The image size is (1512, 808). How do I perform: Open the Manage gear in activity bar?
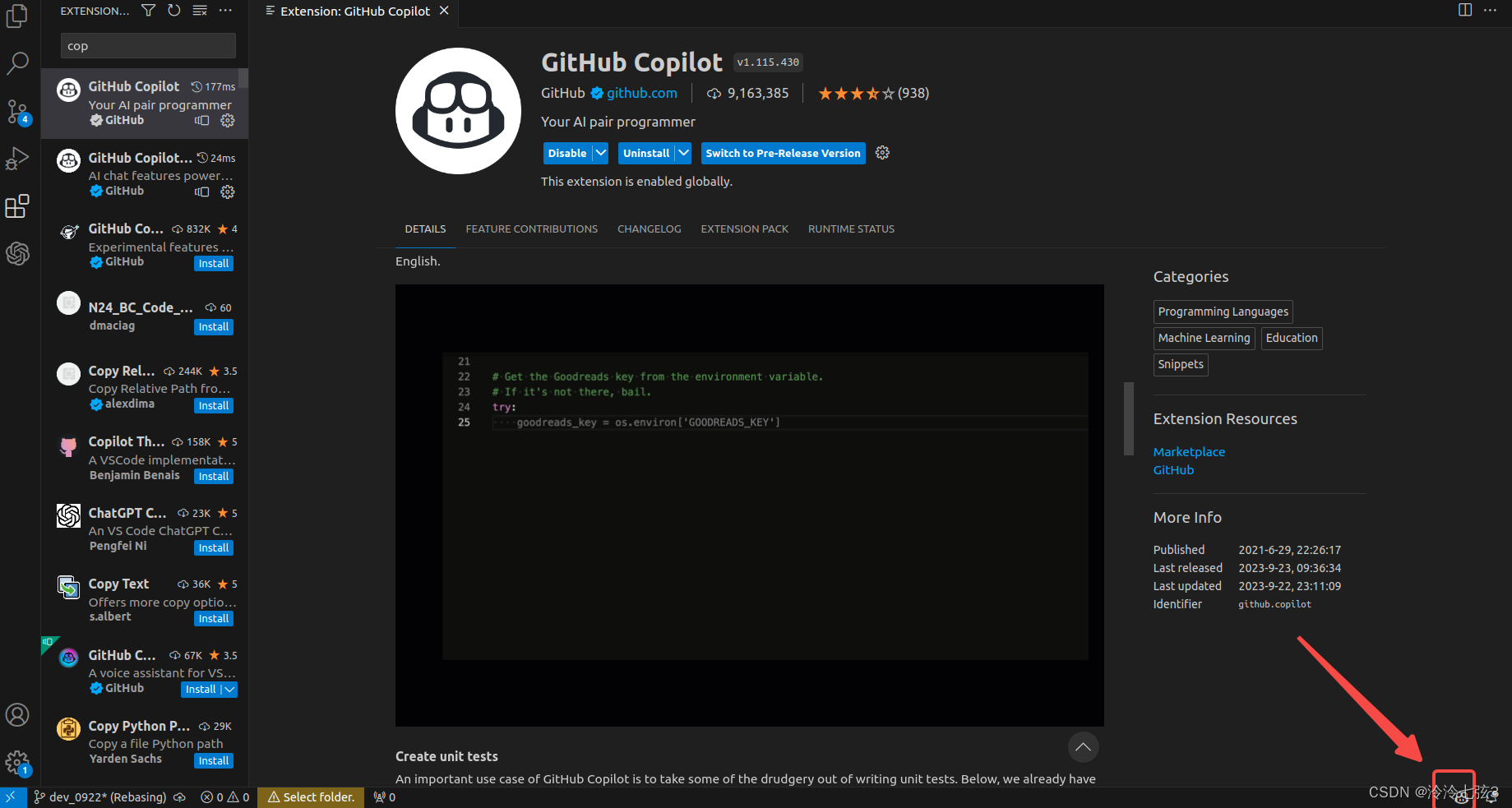click(17, 763)
